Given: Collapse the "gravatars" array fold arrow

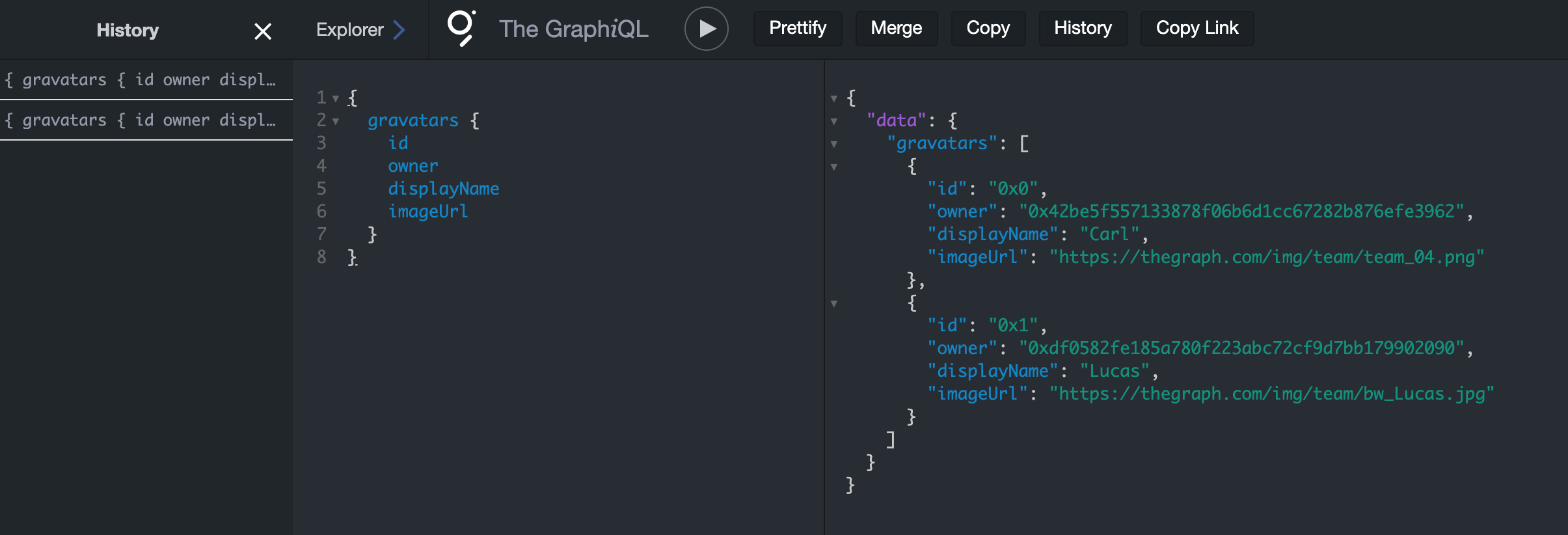Looking at the screenshot, I should pyautogui.click(x=834, y=144).
